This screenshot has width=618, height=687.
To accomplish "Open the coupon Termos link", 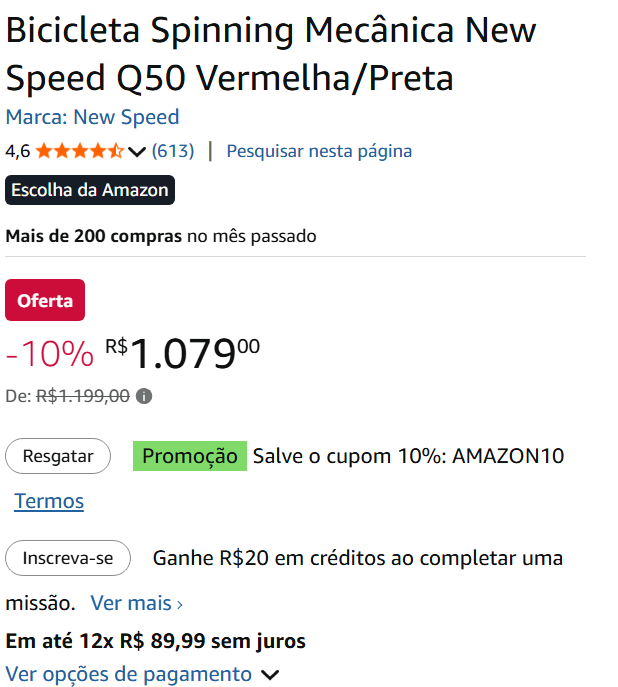I will pos(49,501).
